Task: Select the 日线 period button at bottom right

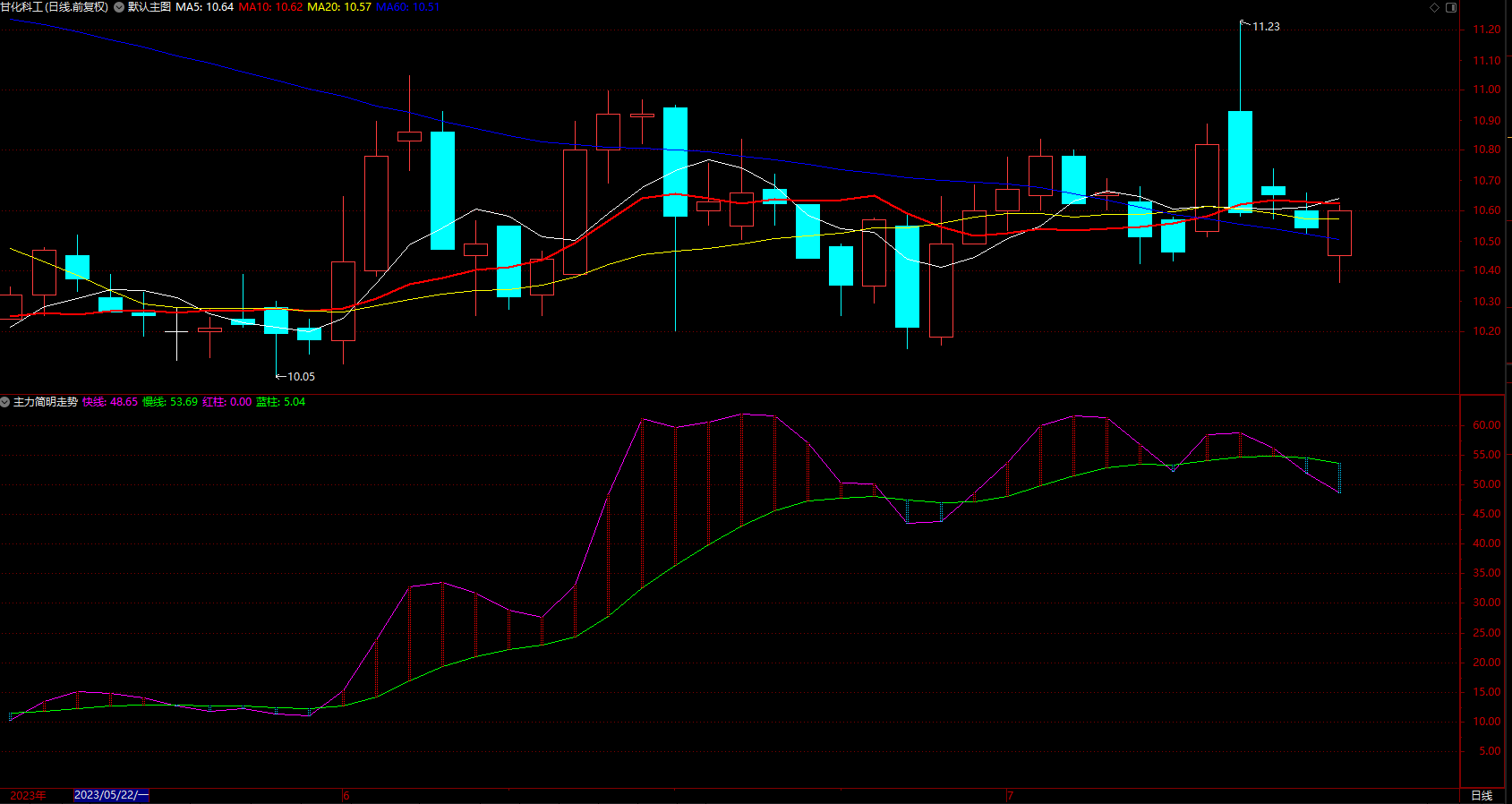Action: [x=1482, y=795]
